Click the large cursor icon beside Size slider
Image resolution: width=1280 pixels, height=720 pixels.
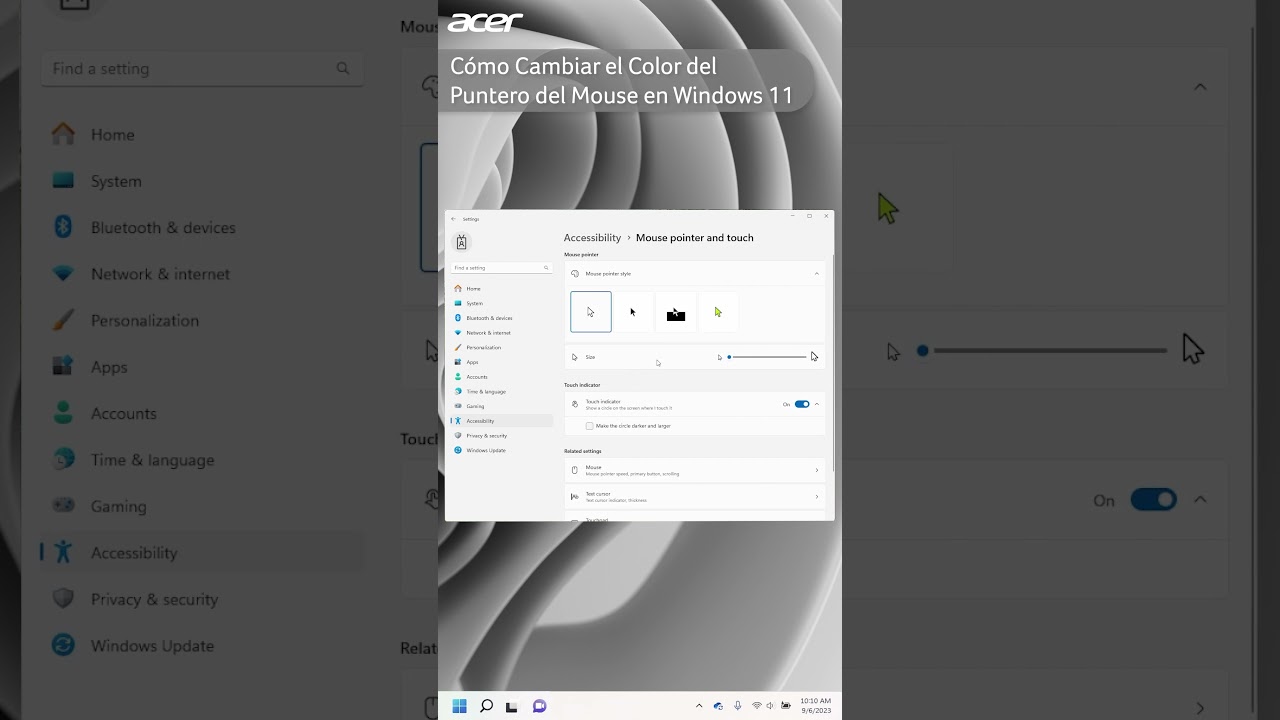(x=814, y=357)
